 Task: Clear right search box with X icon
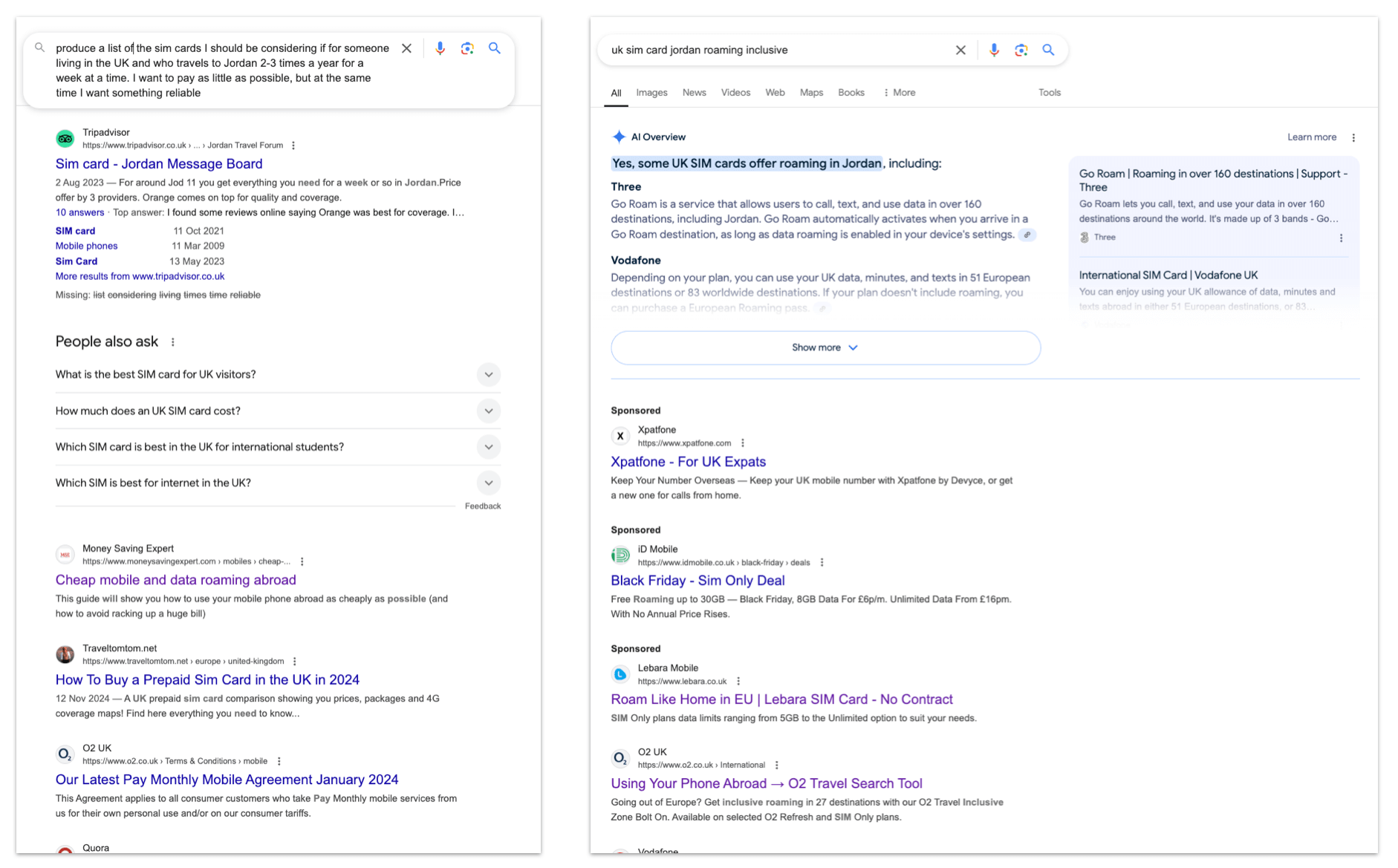click(960, 50)
